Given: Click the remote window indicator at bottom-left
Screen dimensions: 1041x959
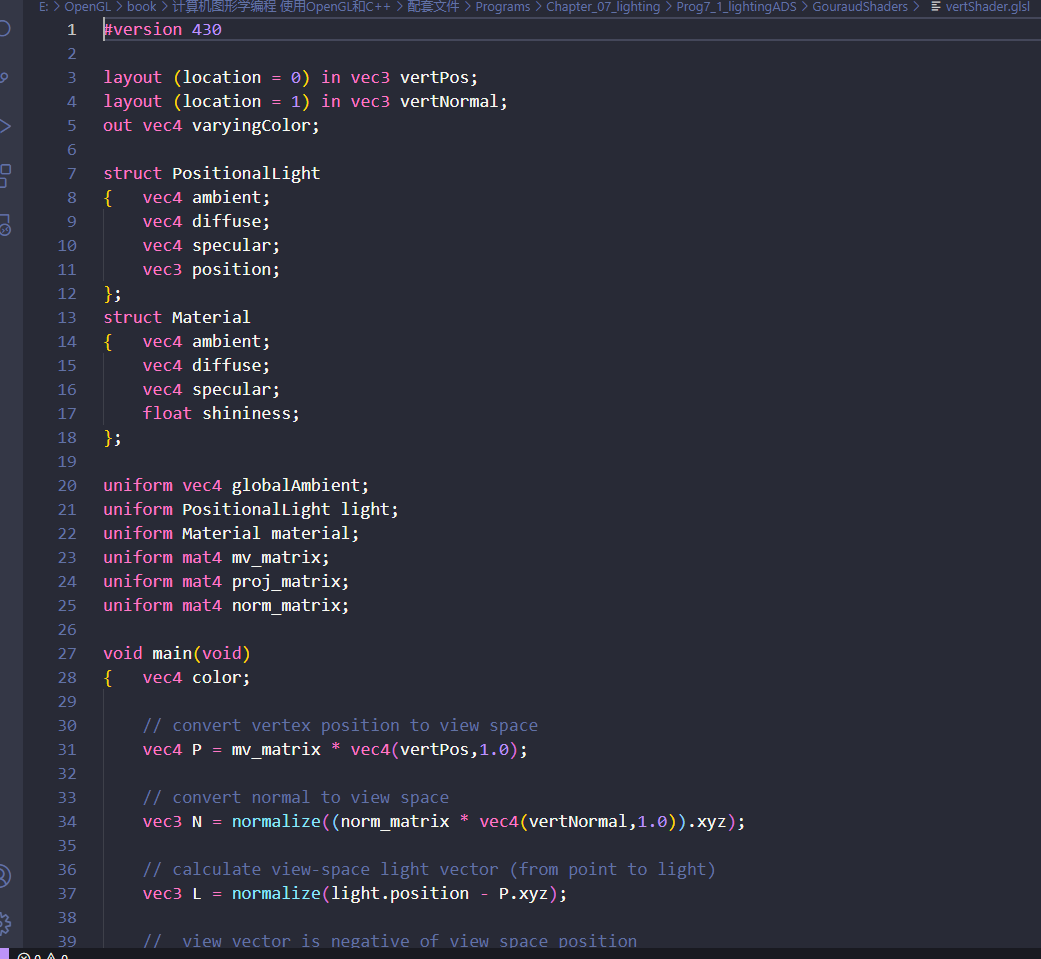Looking at the screenshot, I should (4, 952).
